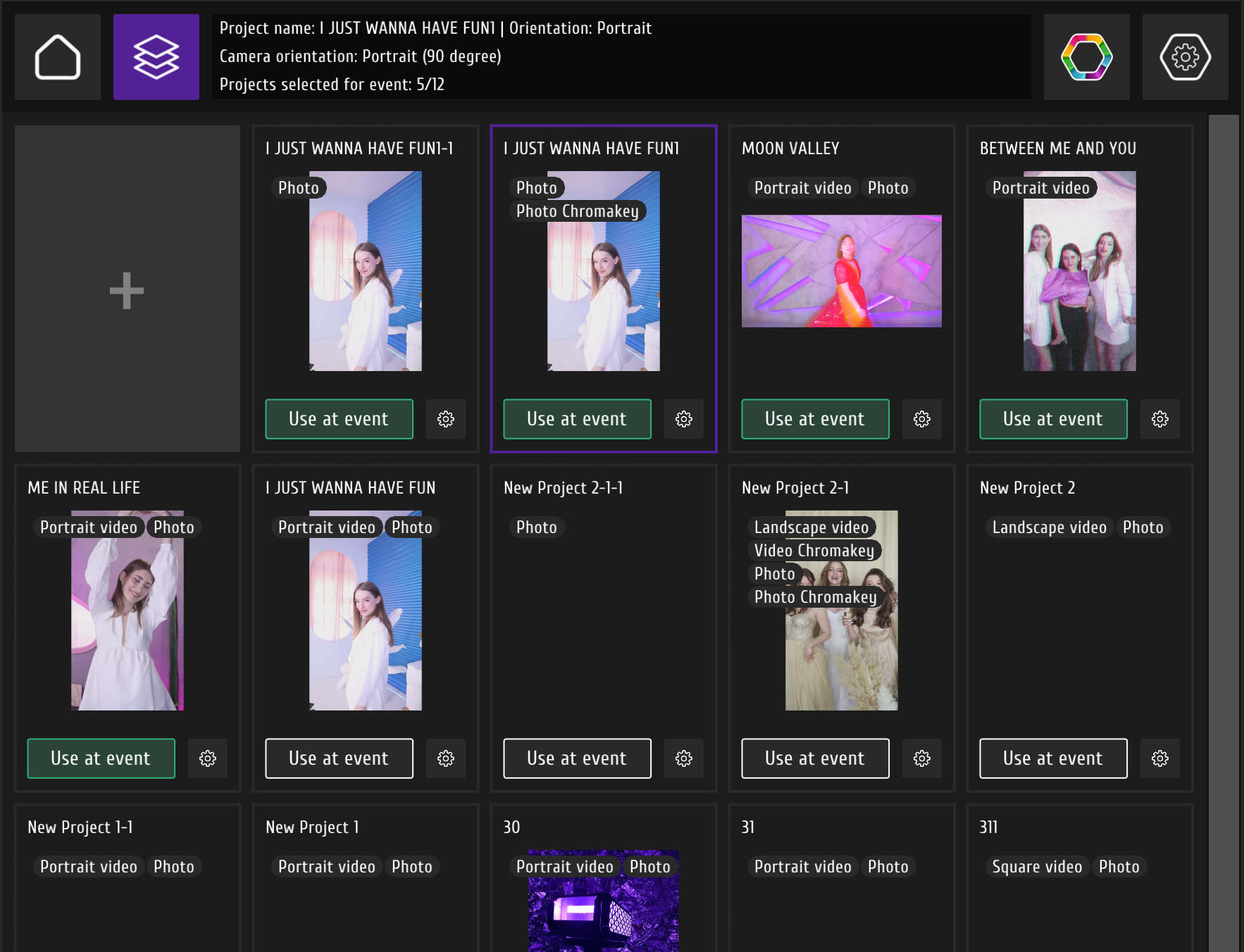Click the Camera orientation Portrait text
The image size is (1244, 952).
(361, 56)
